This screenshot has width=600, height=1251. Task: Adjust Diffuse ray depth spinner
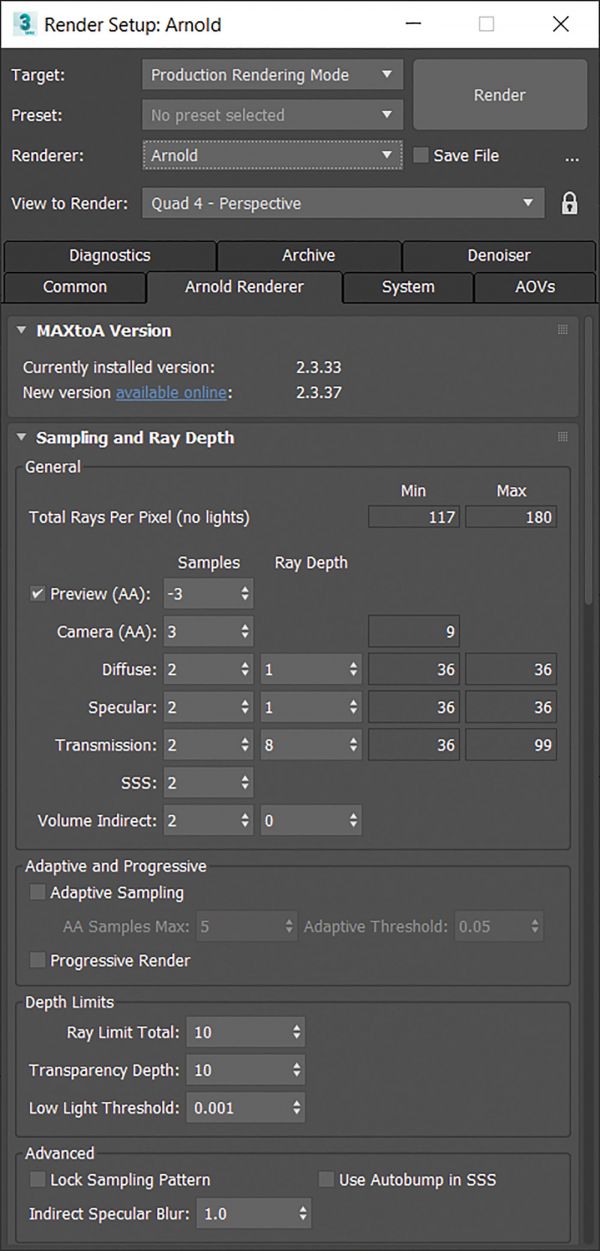click(x=353, y=670)
